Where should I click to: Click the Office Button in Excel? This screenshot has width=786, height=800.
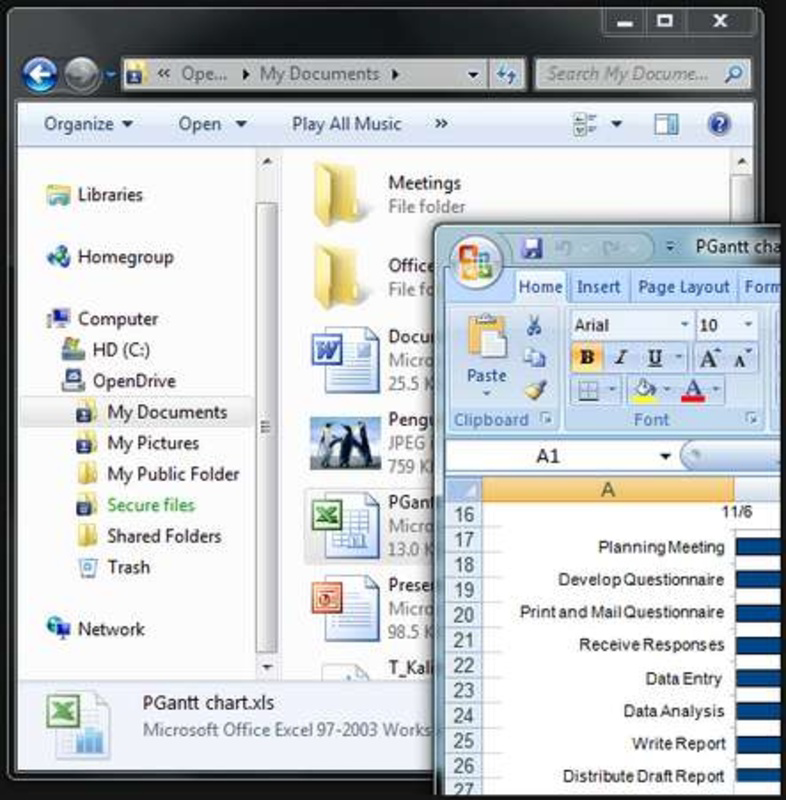476,261
